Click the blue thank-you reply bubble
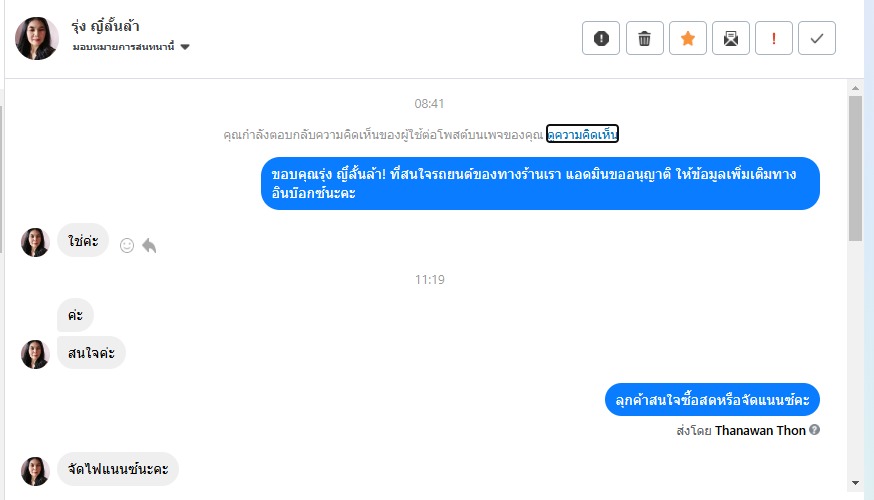Image resolution: width=874 pixels, height=500 pixels. click(x=540, y=184)
